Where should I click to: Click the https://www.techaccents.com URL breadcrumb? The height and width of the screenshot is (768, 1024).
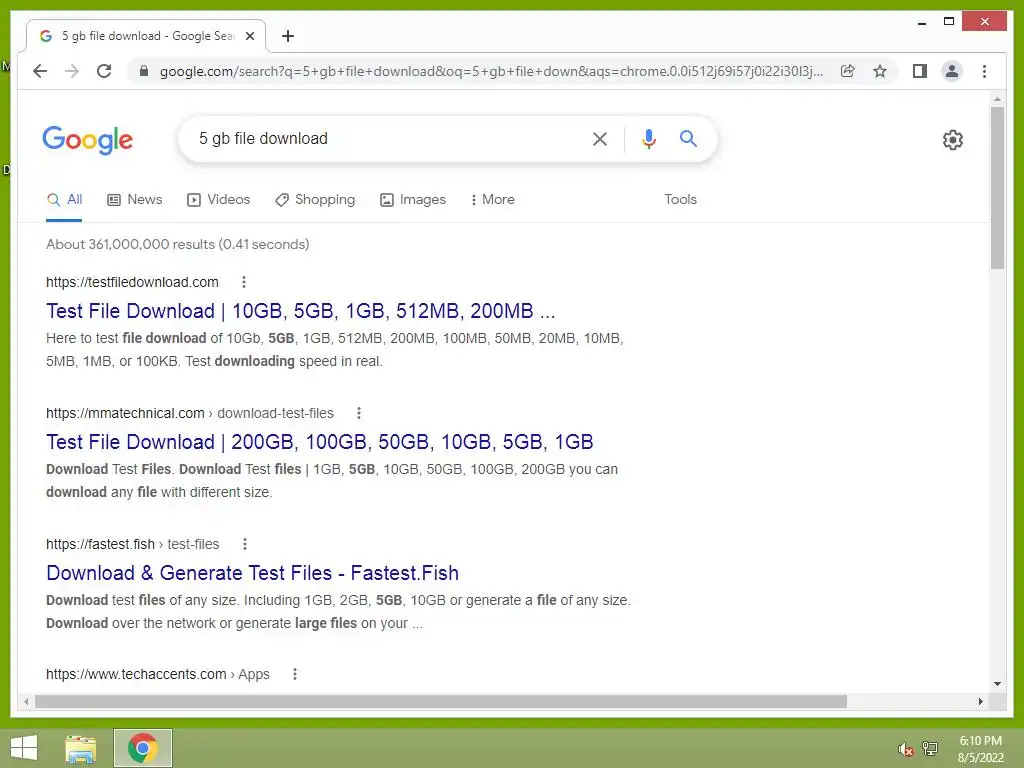click(157, 674)
